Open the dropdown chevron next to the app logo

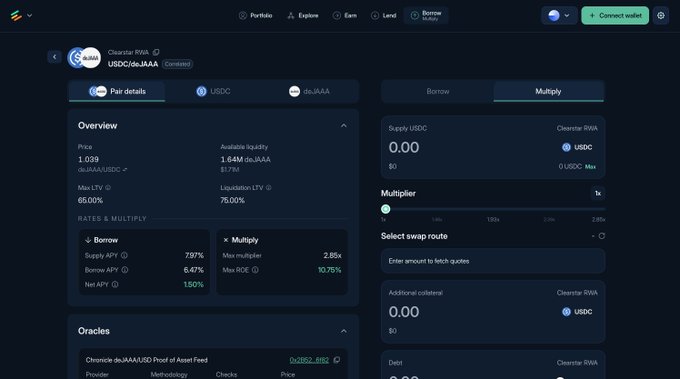pyautogui.click(x=29, y=16)
